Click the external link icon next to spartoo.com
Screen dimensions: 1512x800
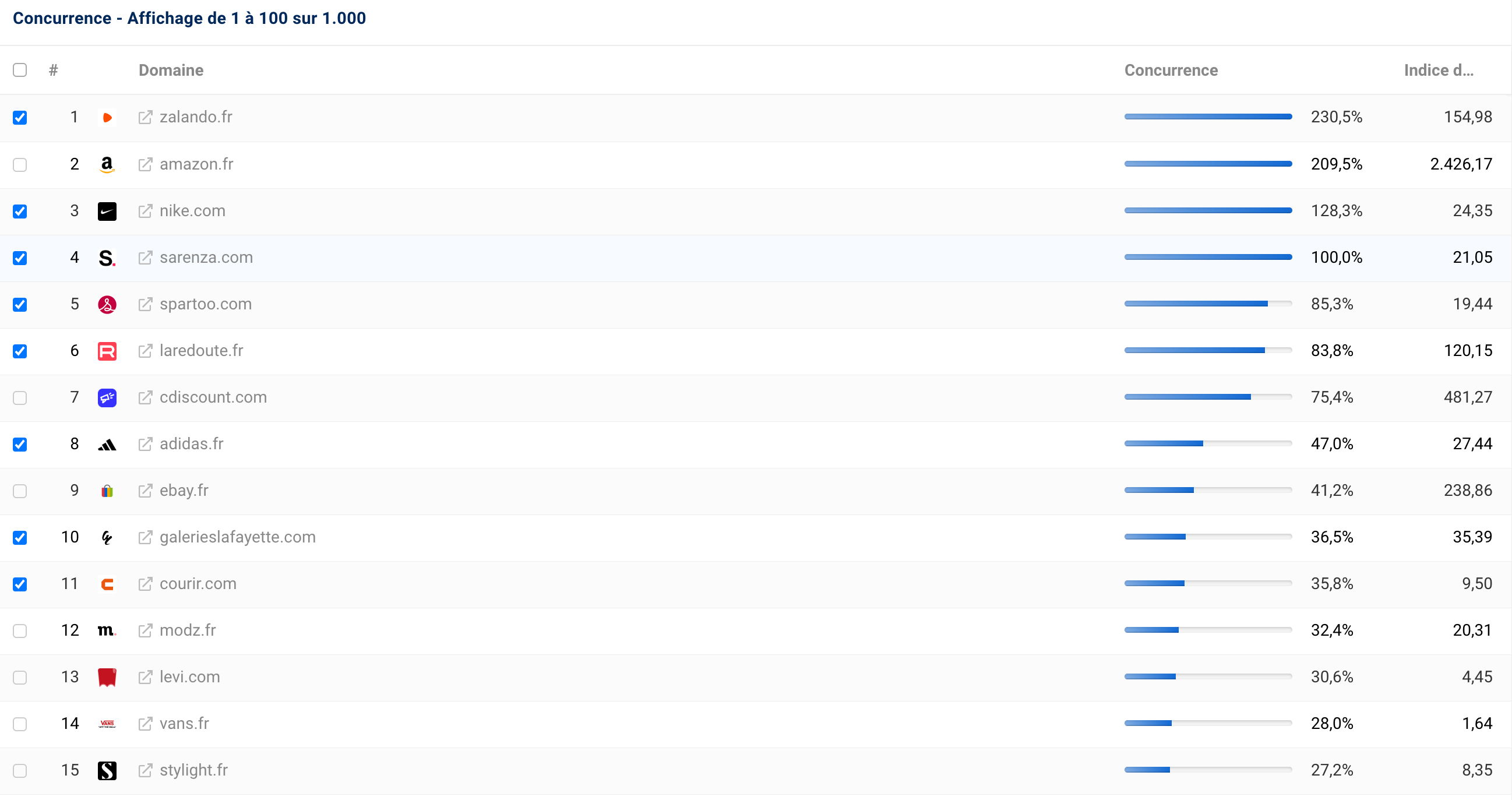pyautogui.click(x=145, y=304)
